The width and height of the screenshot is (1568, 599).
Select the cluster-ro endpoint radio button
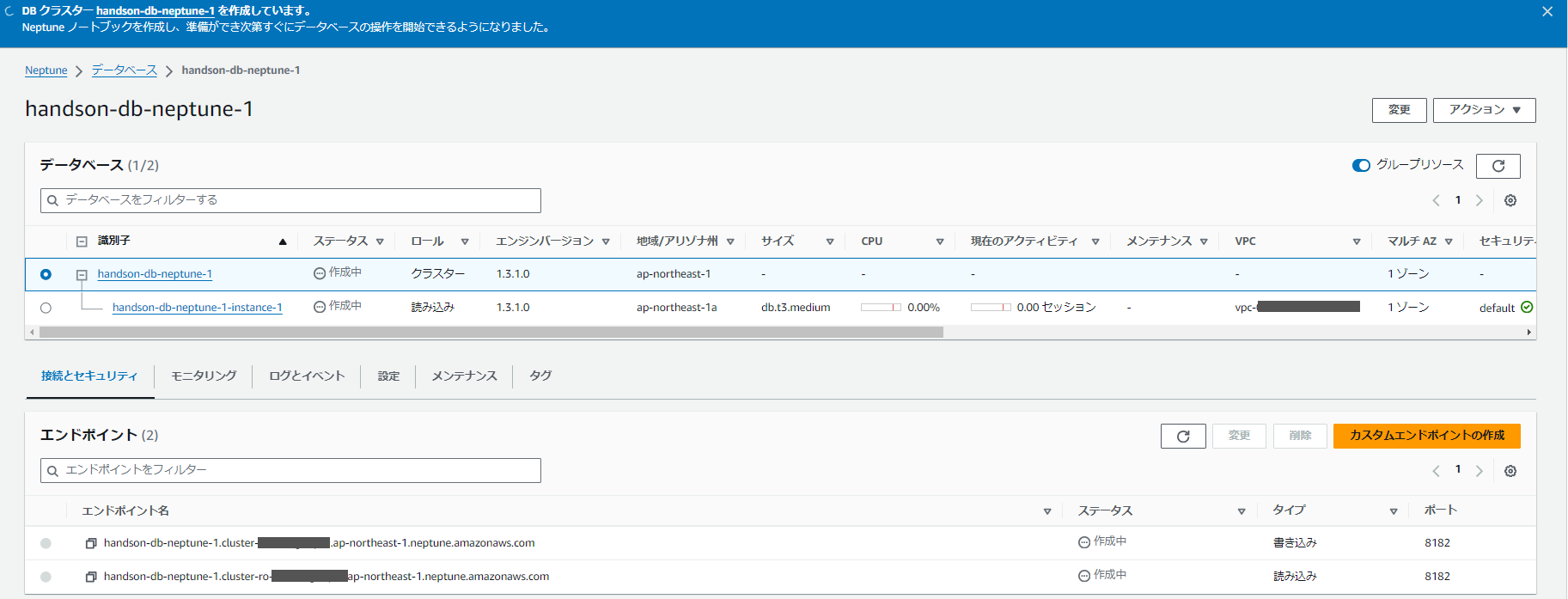tap(46, 577)
